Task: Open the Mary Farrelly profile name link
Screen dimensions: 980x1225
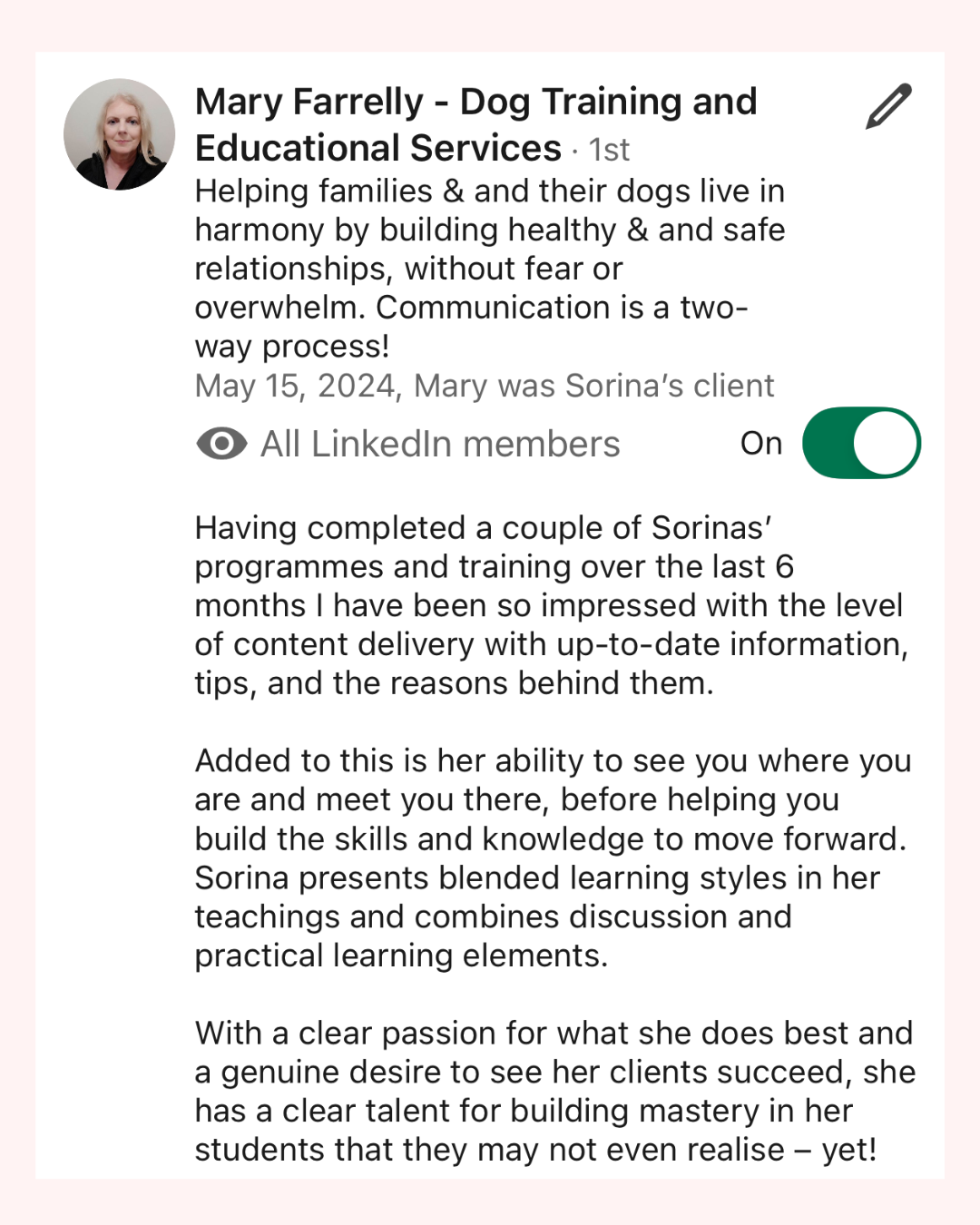Action: point(475,102)
